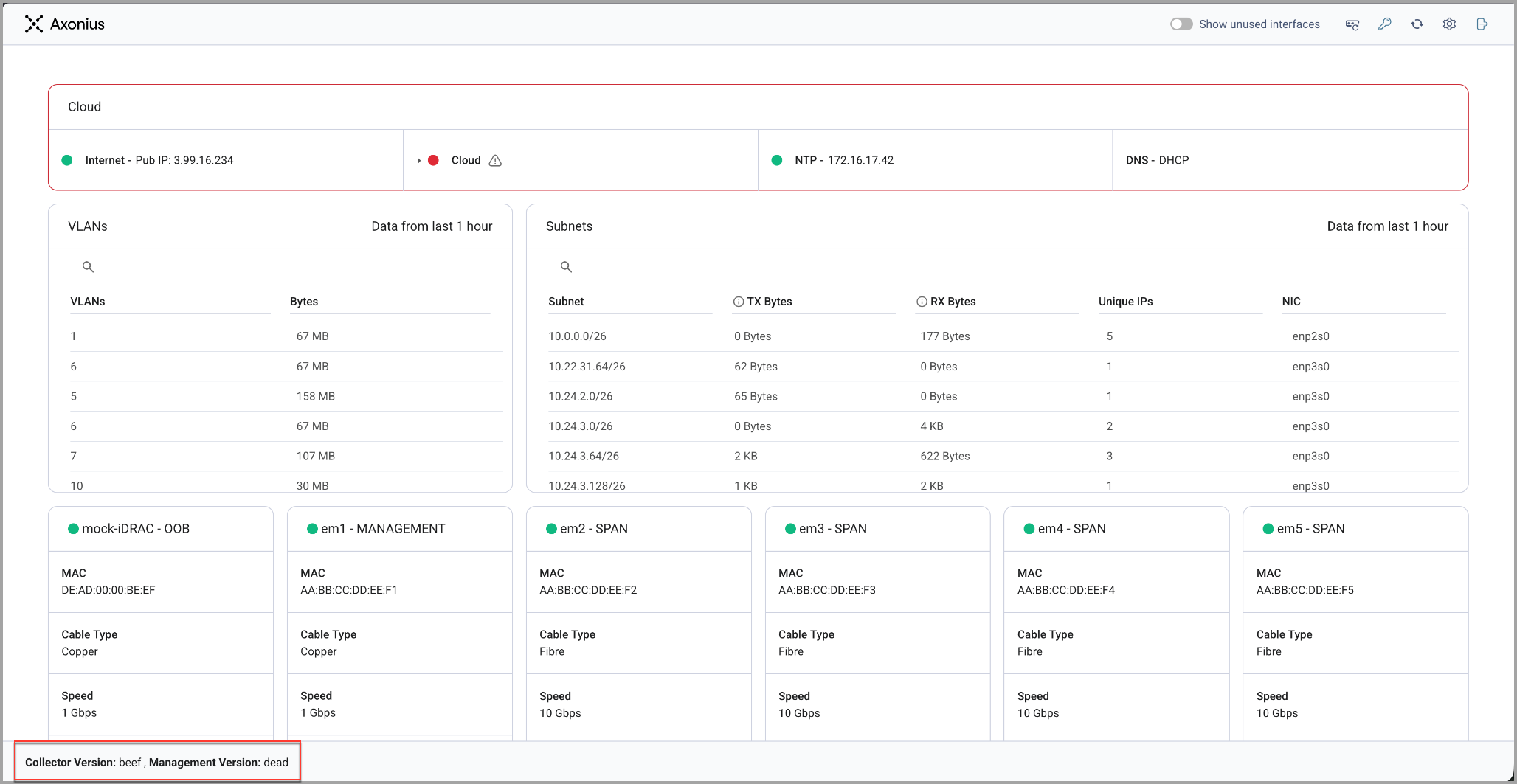The image size is (1517, 784).
Task: Refresh data with the circular arrows icon
Action: coord(1417,24)
